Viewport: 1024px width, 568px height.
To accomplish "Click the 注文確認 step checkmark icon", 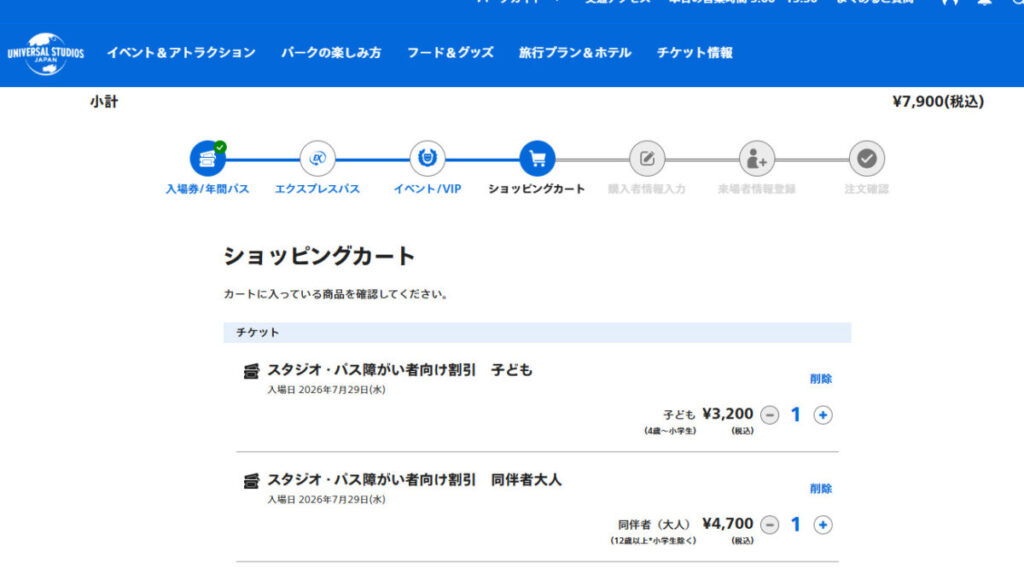I will 866,158.
